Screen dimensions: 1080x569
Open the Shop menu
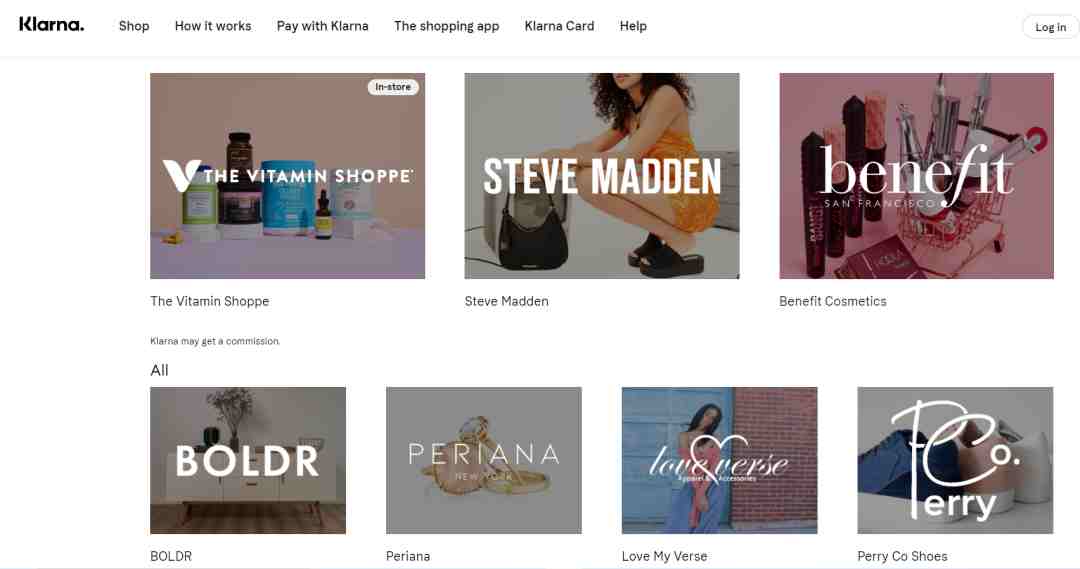point(134,26)
